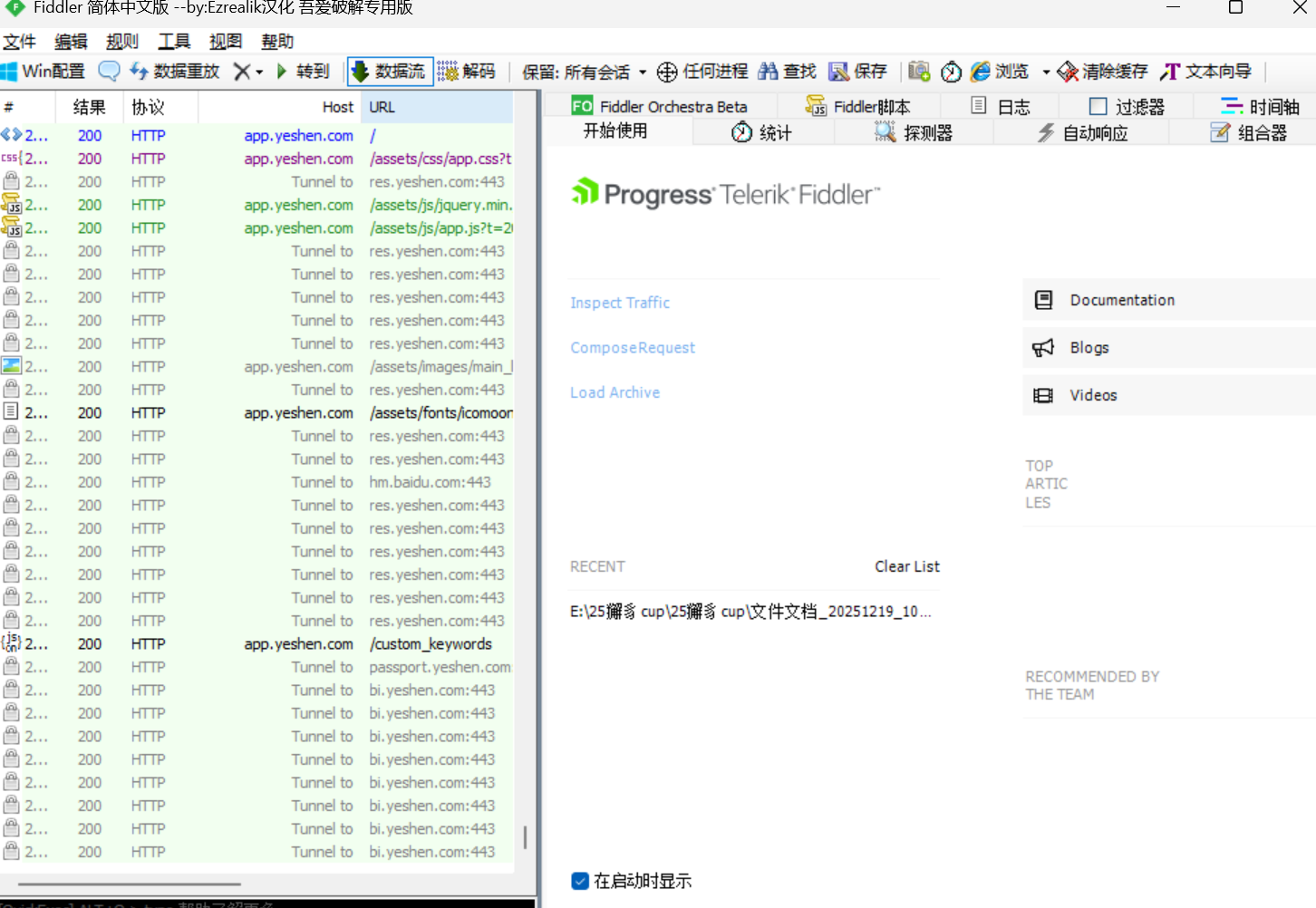Switch to the 日志 log tab
Viewport: 1316px width, 908px height.
(x=1001, y=106)
